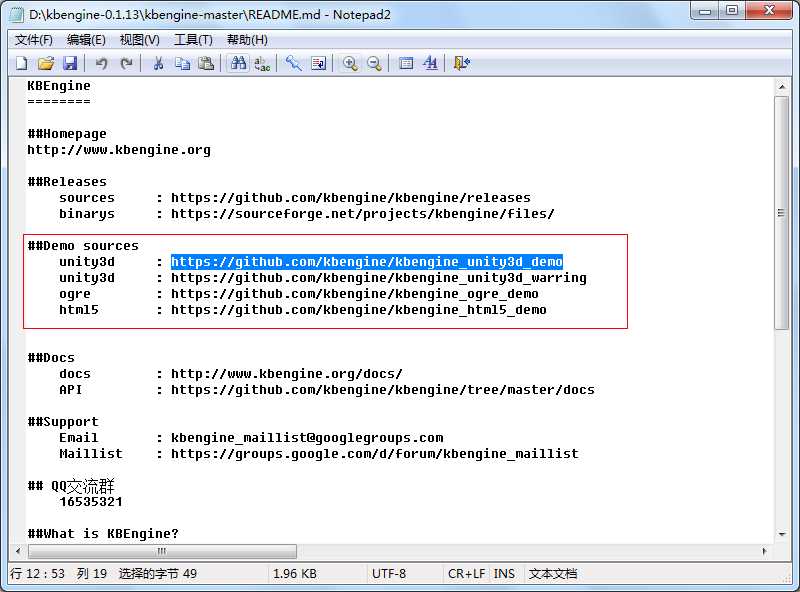
Task: Click the ##Demo sources heading text
Action: coord(83,246)
